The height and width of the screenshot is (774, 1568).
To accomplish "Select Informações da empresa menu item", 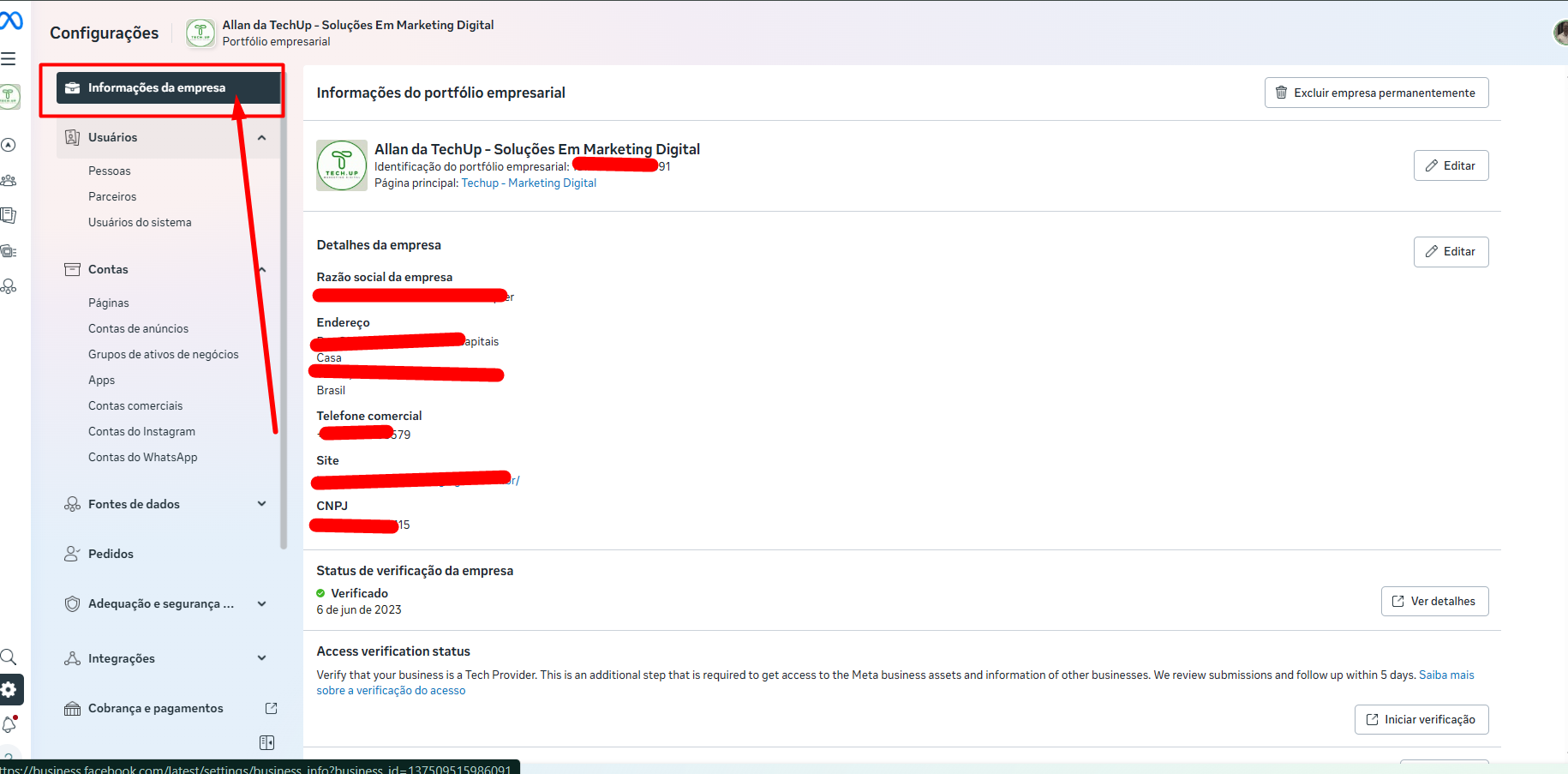I will pos(168,87).
